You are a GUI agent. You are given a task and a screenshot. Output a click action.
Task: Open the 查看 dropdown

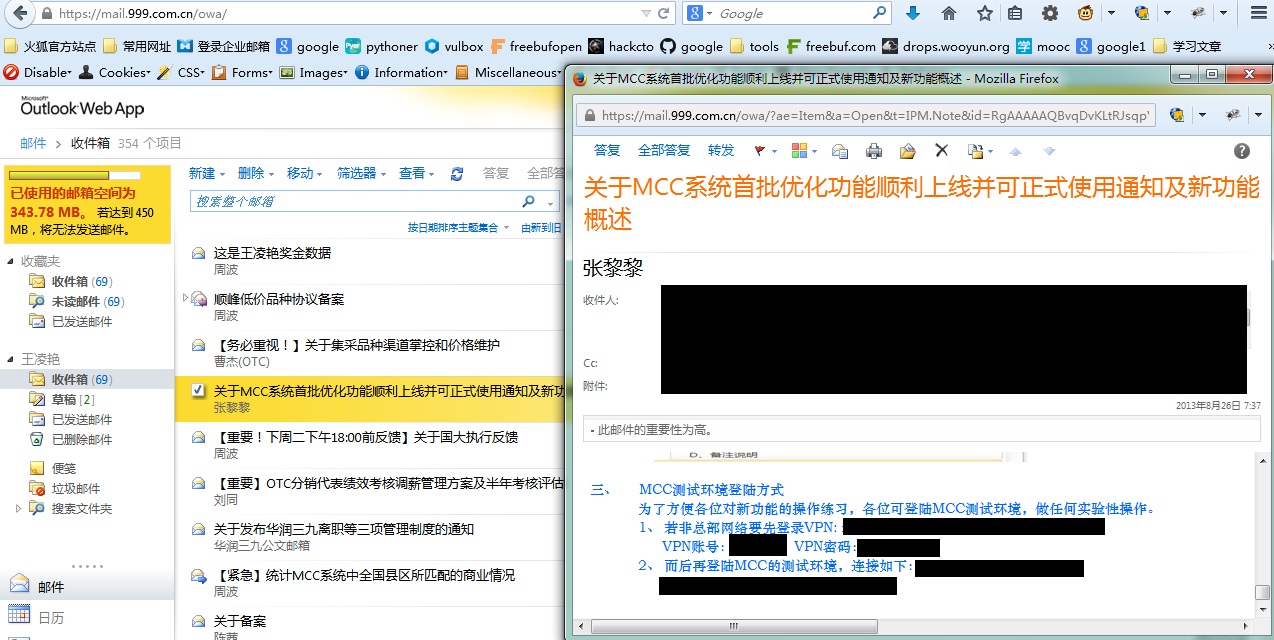(417, 174)
